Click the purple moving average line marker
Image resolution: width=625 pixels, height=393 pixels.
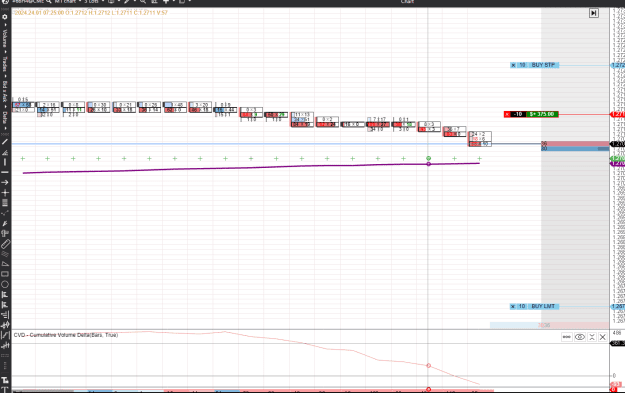pyautogui.click(x=428, y=164)
